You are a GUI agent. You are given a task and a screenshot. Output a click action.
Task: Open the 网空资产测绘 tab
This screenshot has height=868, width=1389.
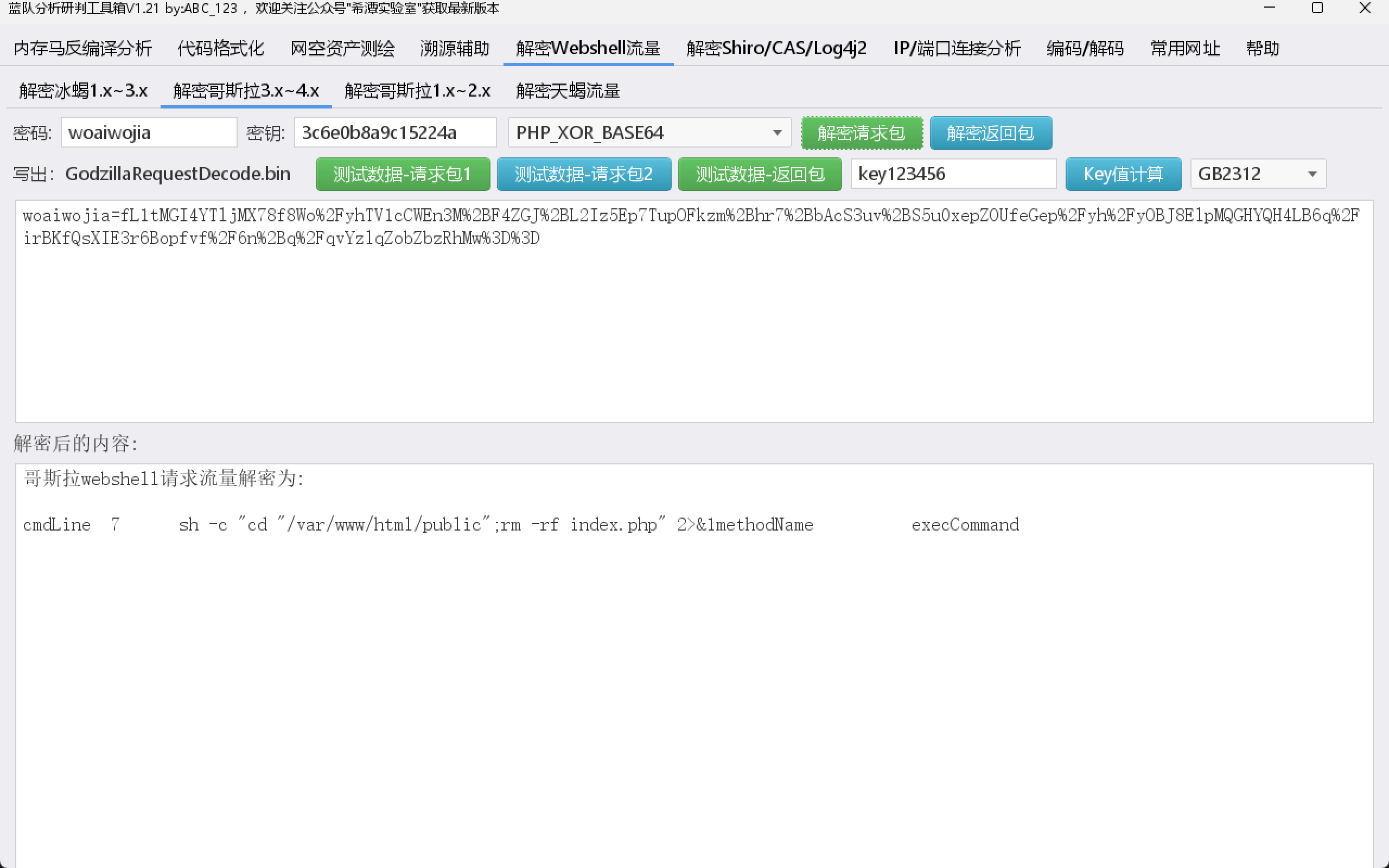click(x=342, y=48)
